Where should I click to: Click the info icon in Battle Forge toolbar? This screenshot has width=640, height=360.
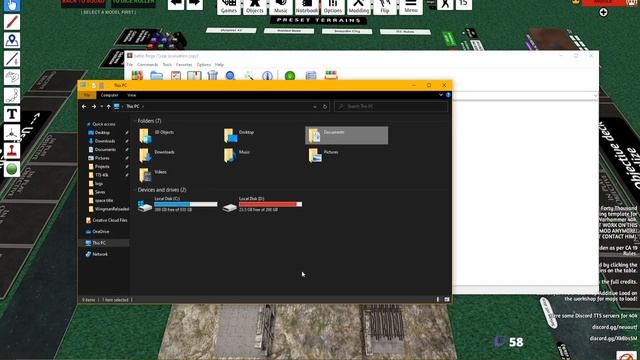coord(267,76)
